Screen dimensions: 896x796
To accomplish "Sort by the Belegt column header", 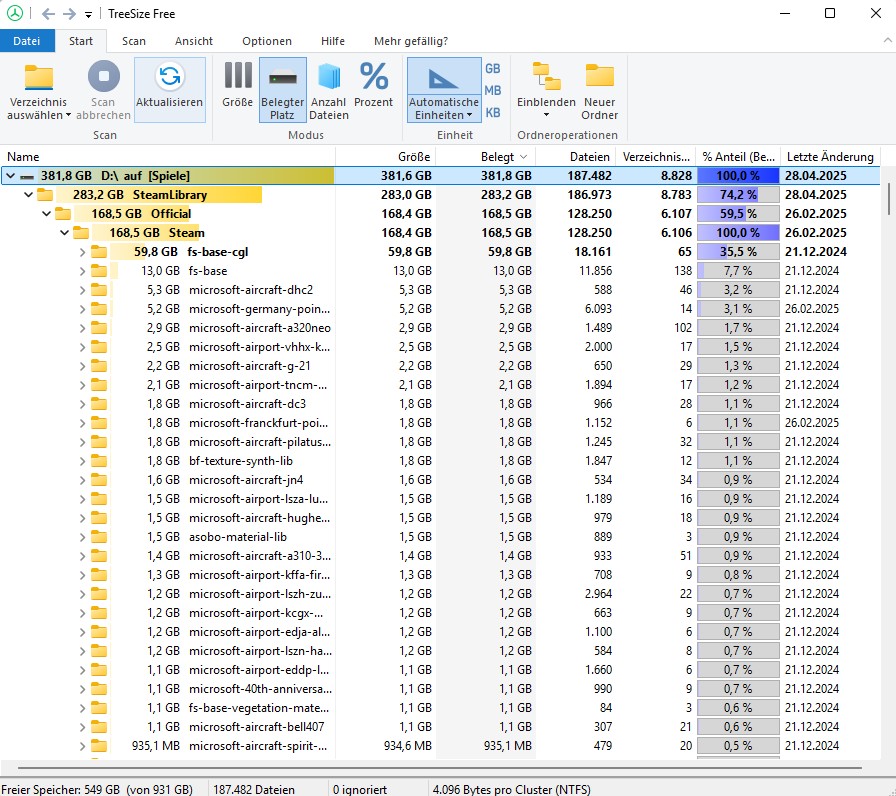I will coord(486,157).
